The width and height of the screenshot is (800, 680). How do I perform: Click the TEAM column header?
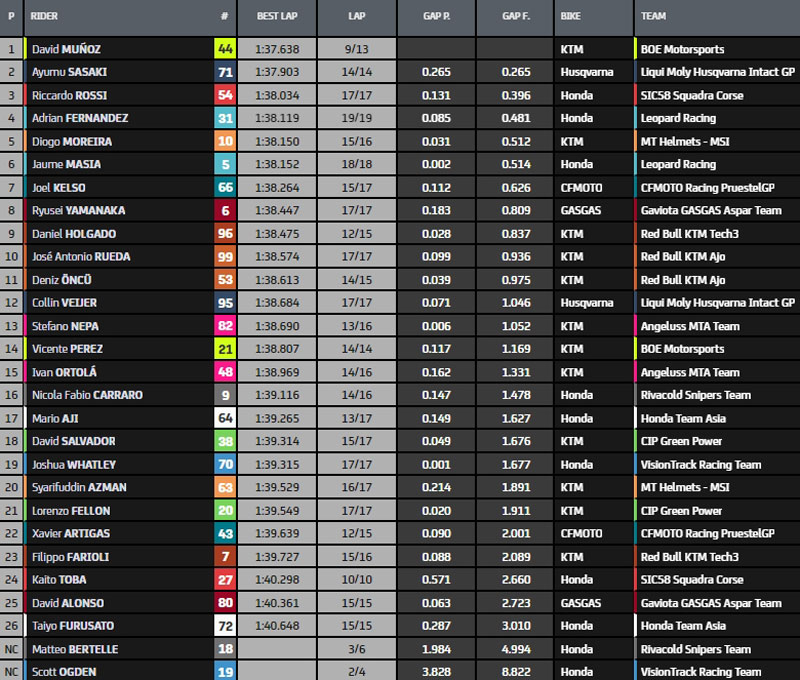[x=655, y=17]
